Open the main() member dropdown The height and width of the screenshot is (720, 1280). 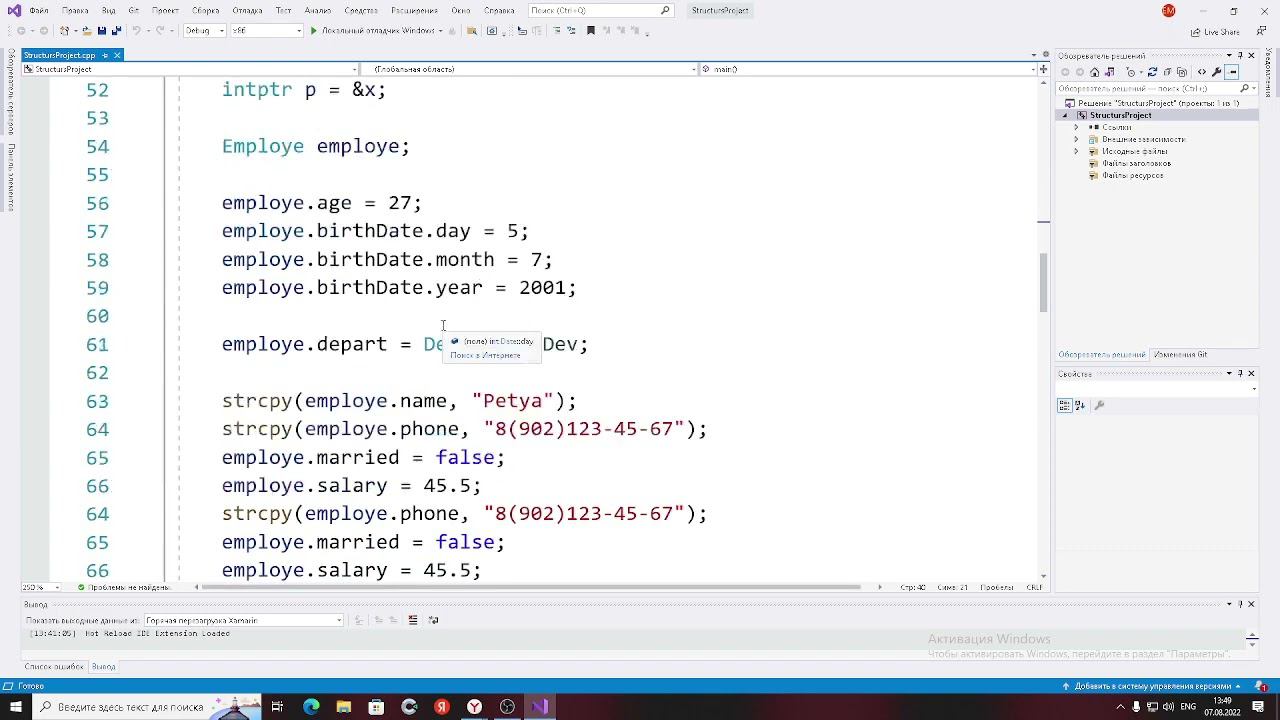[867, 69]
